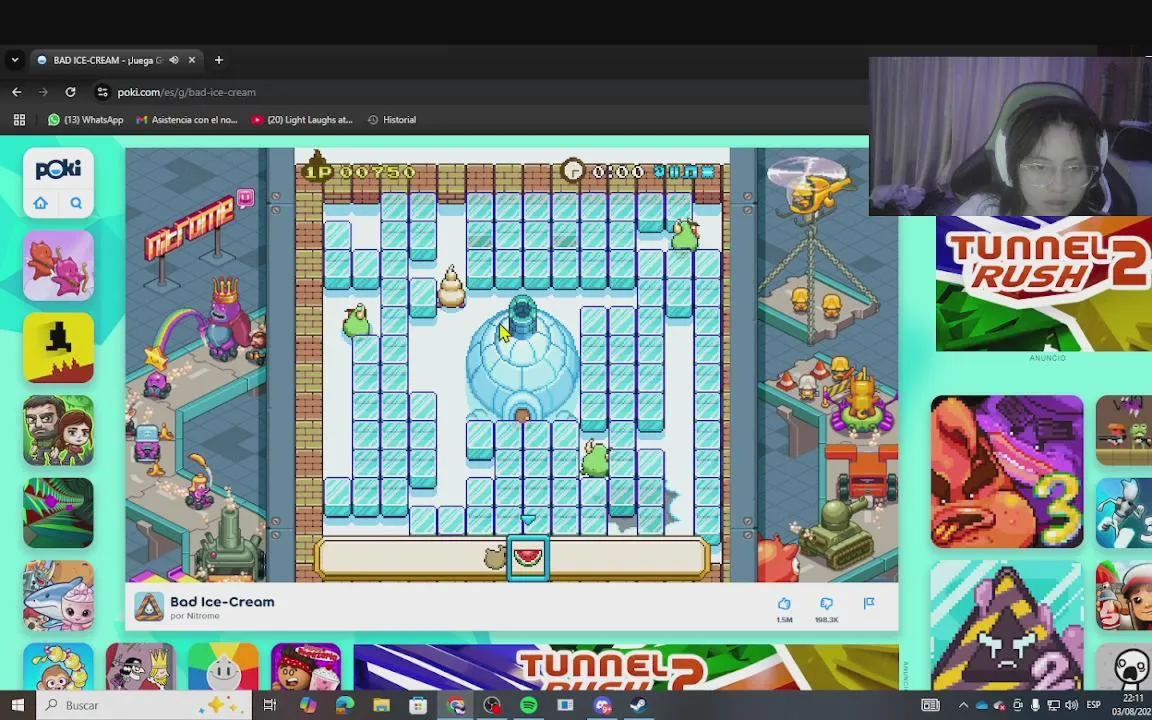Open the man and woman characters game
The image size is (1152, 720).
(x=58, y=431)
